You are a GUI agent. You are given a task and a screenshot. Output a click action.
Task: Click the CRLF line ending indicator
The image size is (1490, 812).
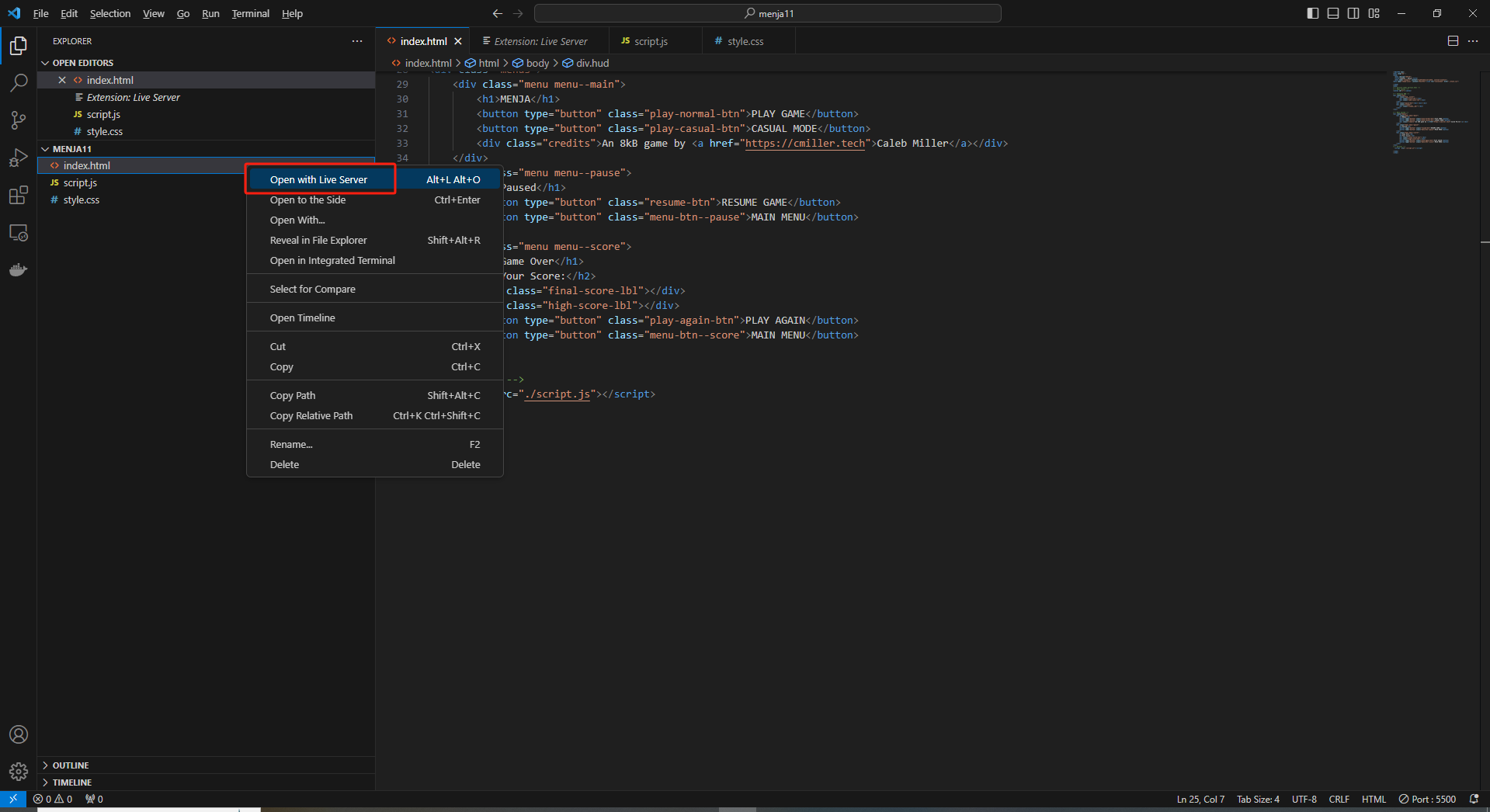pyautogui.click(x=1339, y=799)
